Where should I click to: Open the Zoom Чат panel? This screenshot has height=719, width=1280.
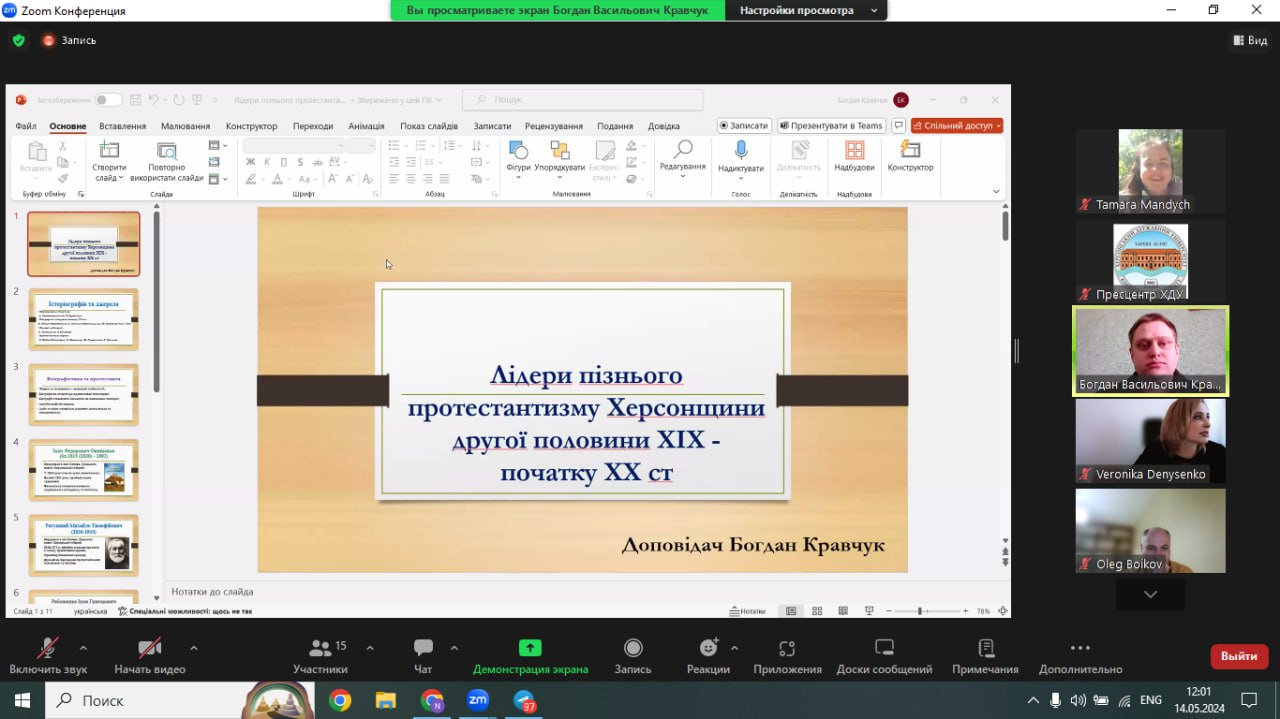point(423,648)
